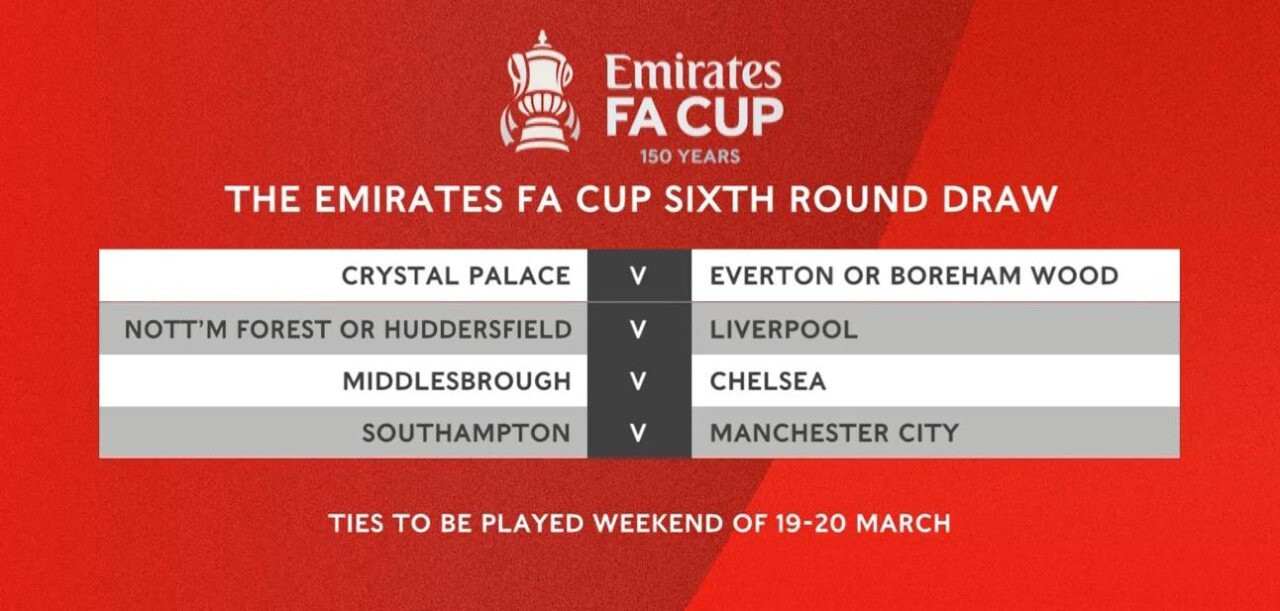1280x611 pixels.
Task: Click the V between Crystal Palace and Everton
Action: click(639, 276)
